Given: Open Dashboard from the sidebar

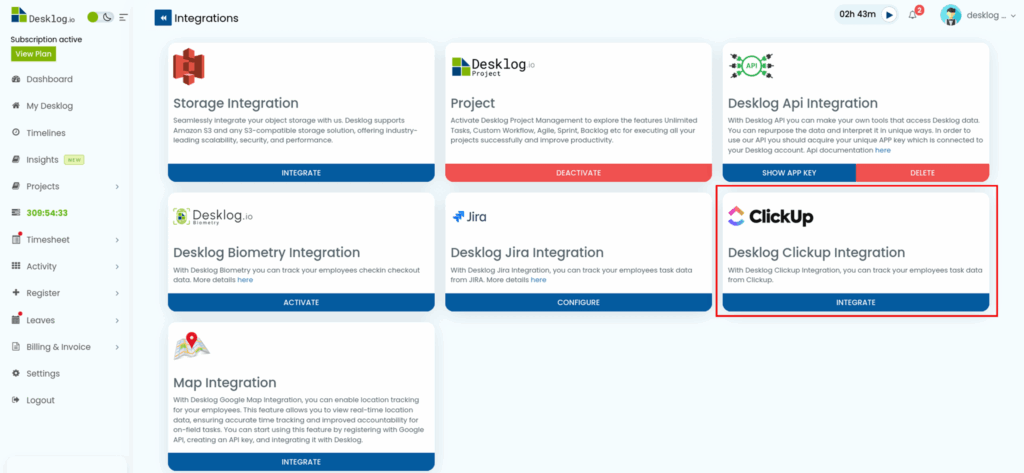Looking at the screenshot, I should coord(50,79).
